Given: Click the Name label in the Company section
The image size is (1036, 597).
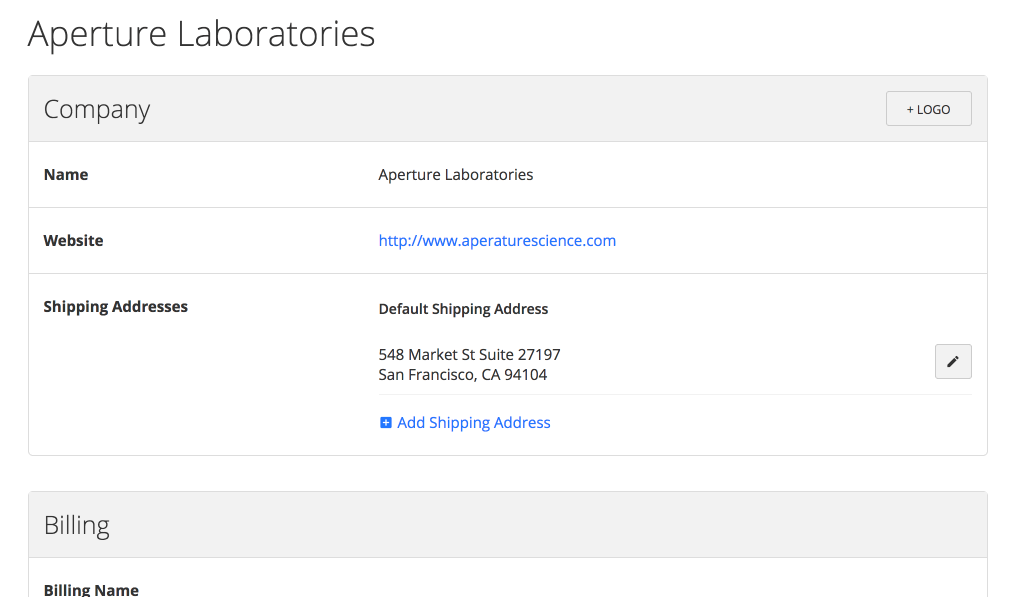Looking at the screenshot, I should tap(65, 174).
